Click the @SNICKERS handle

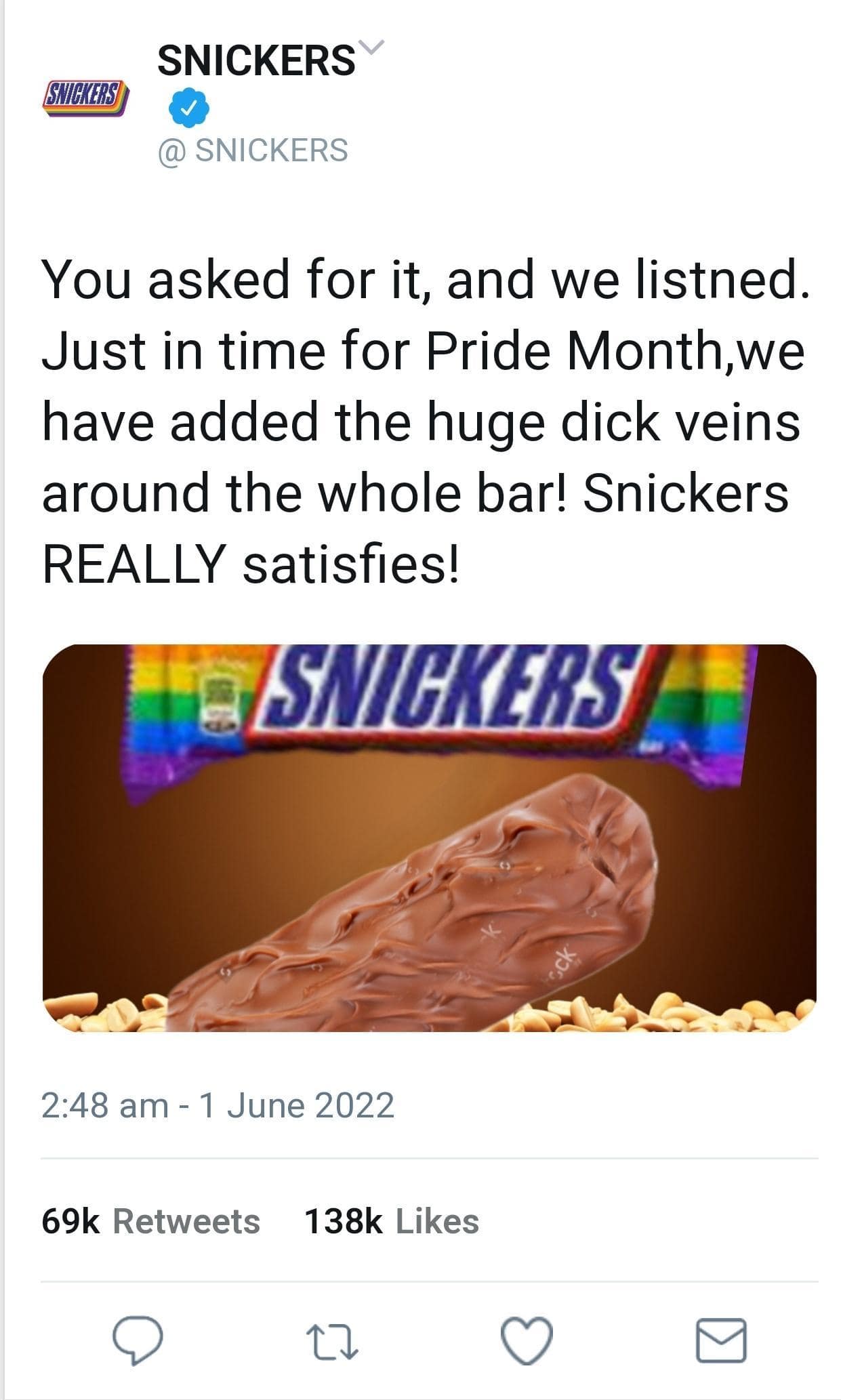coord(253,150)
